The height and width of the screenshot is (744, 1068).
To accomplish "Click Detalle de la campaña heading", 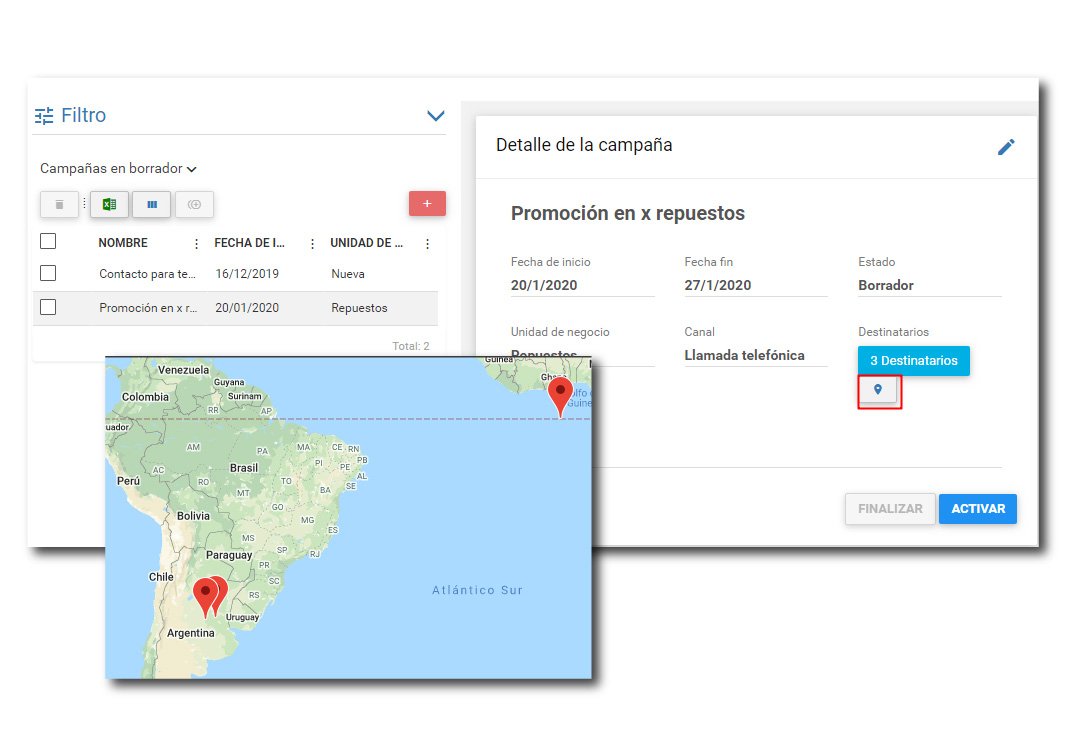I will tap(584, 145).
